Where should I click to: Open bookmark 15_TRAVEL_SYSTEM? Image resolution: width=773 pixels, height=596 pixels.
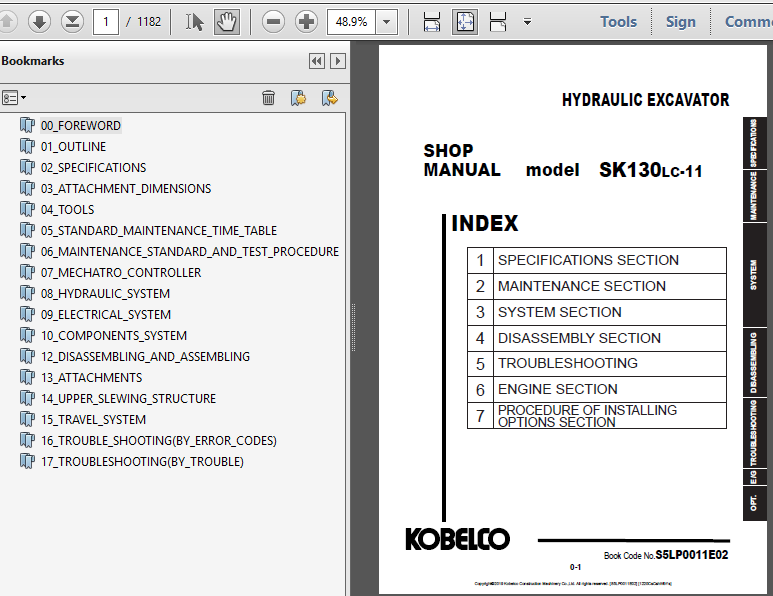[x=94, y=420]
